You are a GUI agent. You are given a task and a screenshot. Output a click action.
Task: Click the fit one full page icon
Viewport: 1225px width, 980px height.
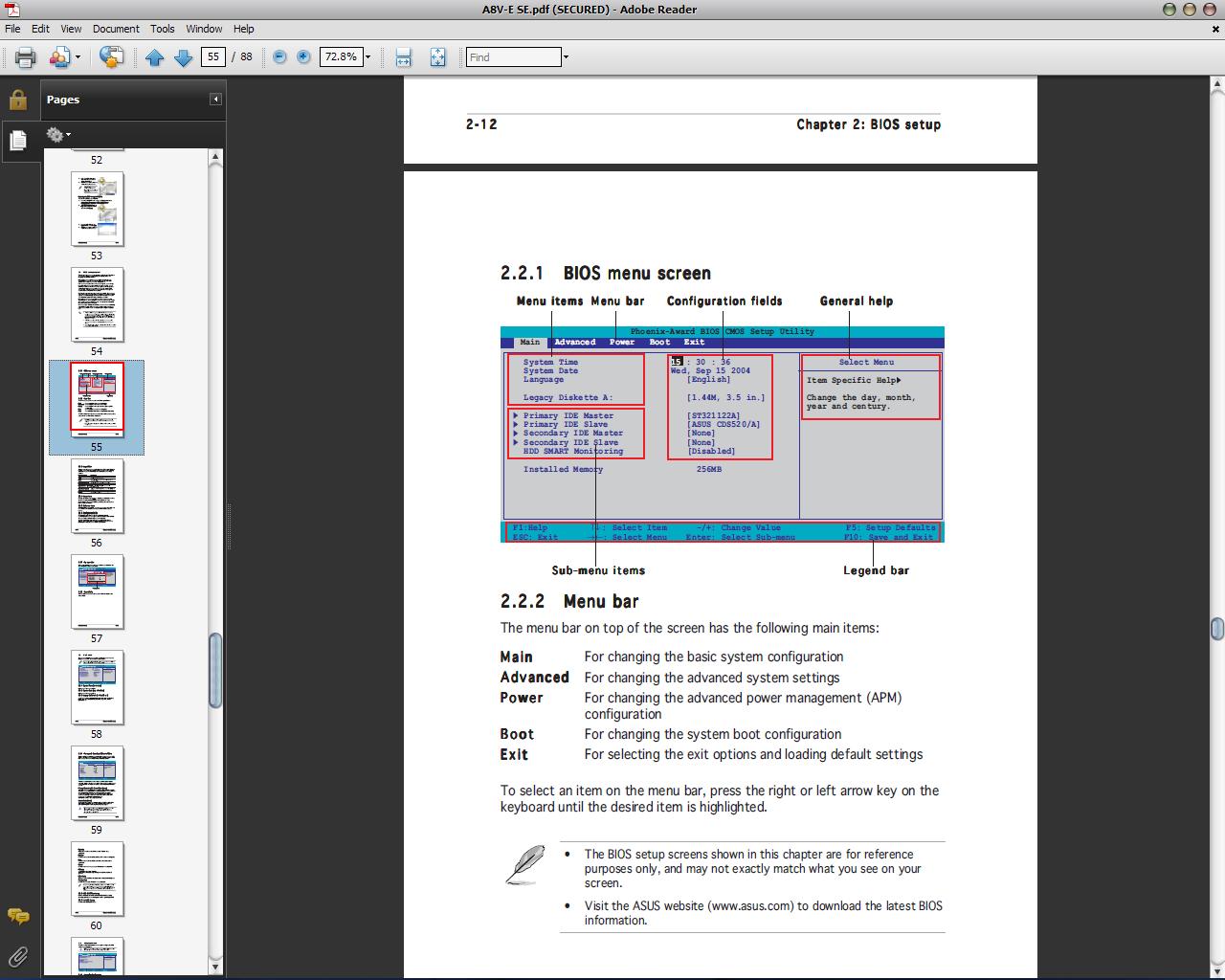point(437,57)
